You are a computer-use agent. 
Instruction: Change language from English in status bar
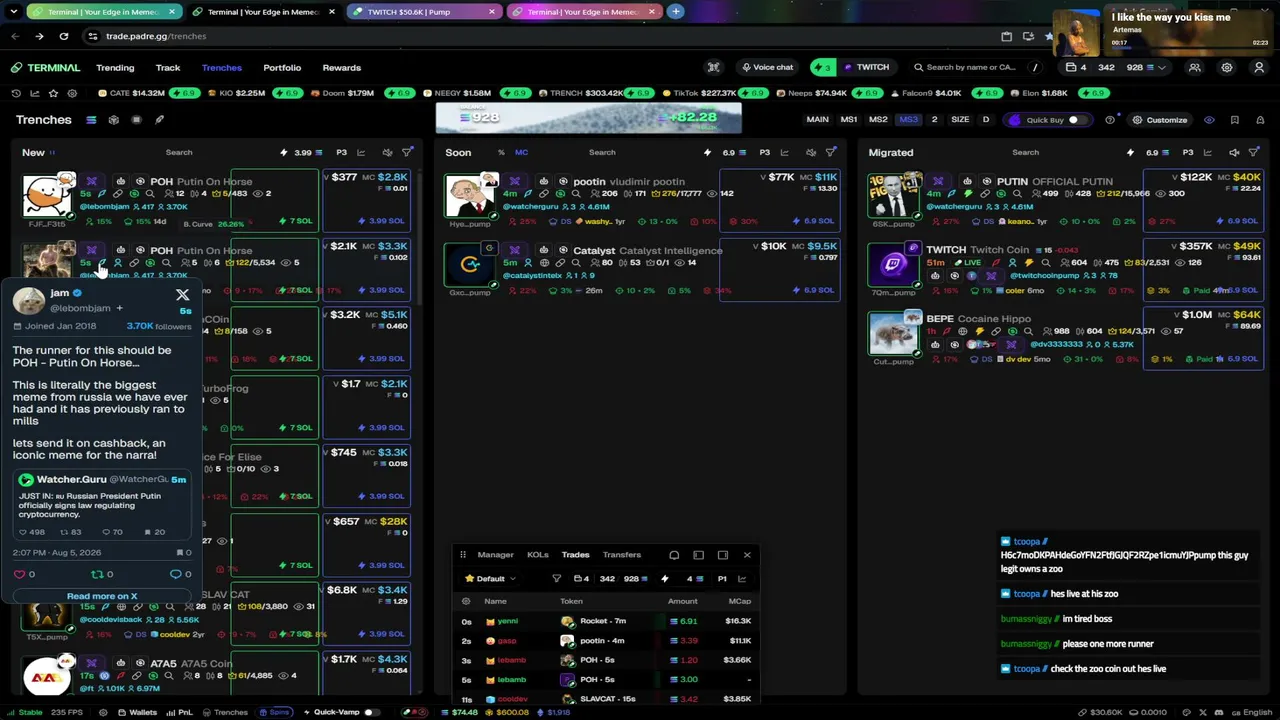point(1252,712)
